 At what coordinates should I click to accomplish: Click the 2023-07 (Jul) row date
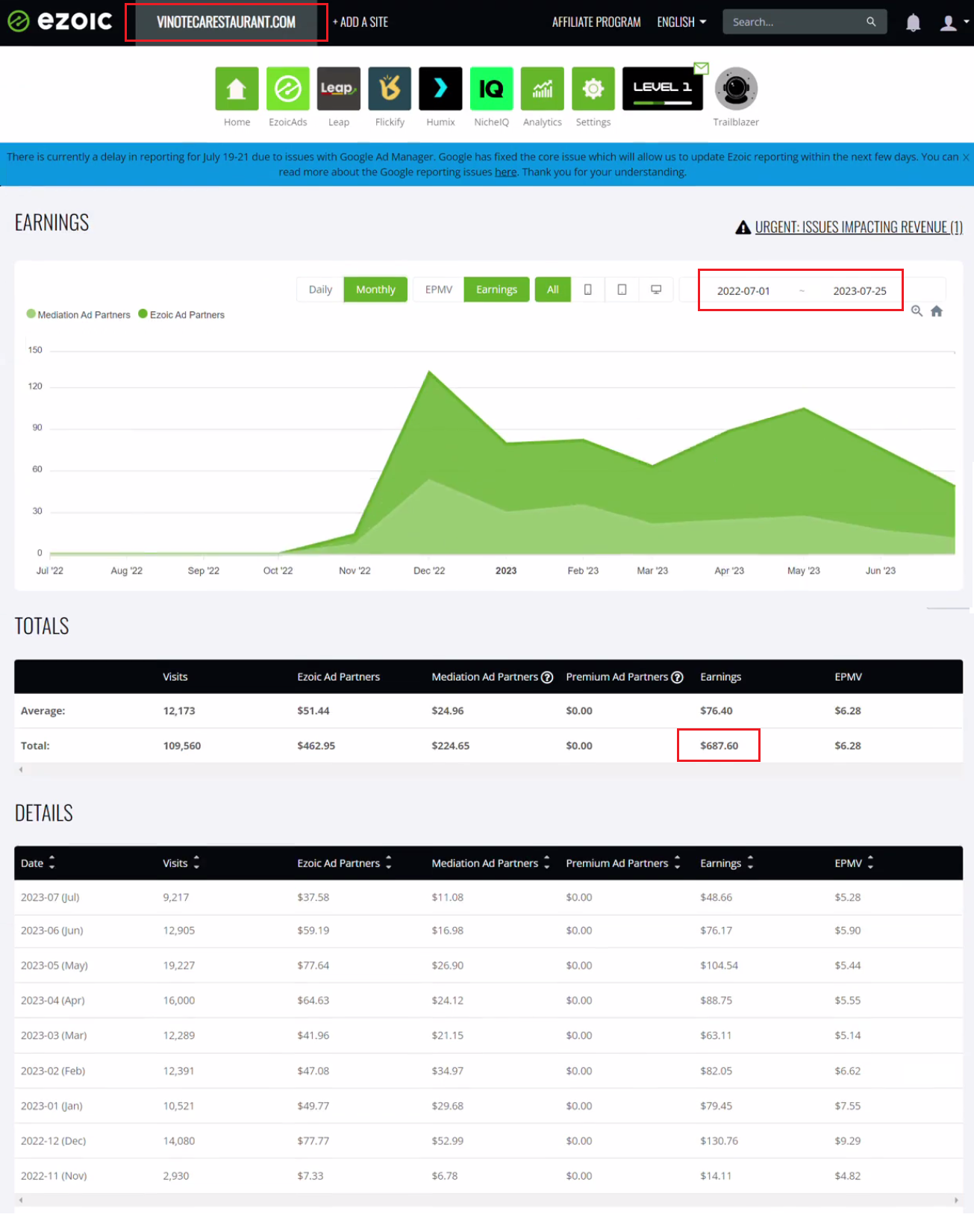coord(50,897)
